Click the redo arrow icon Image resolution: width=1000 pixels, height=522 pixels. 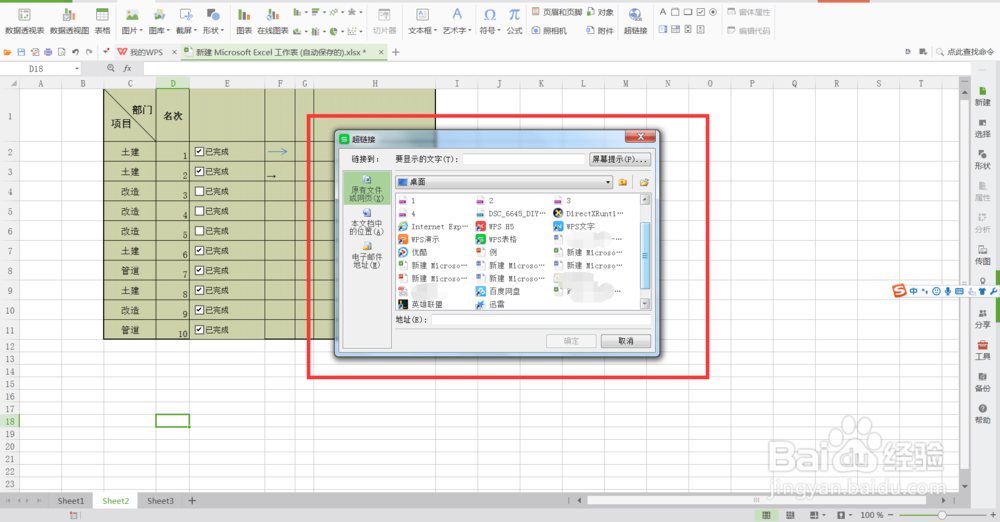89,52
